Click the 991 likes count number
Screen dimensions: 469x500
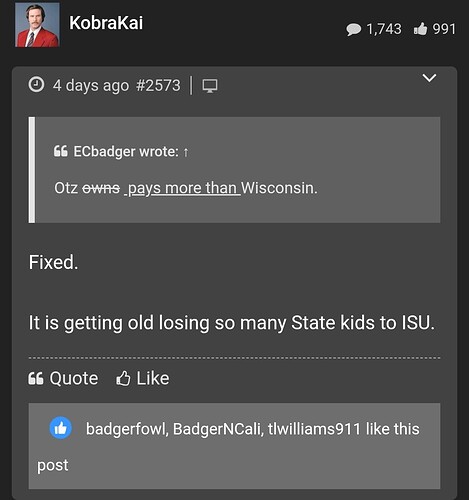point(444,29)
